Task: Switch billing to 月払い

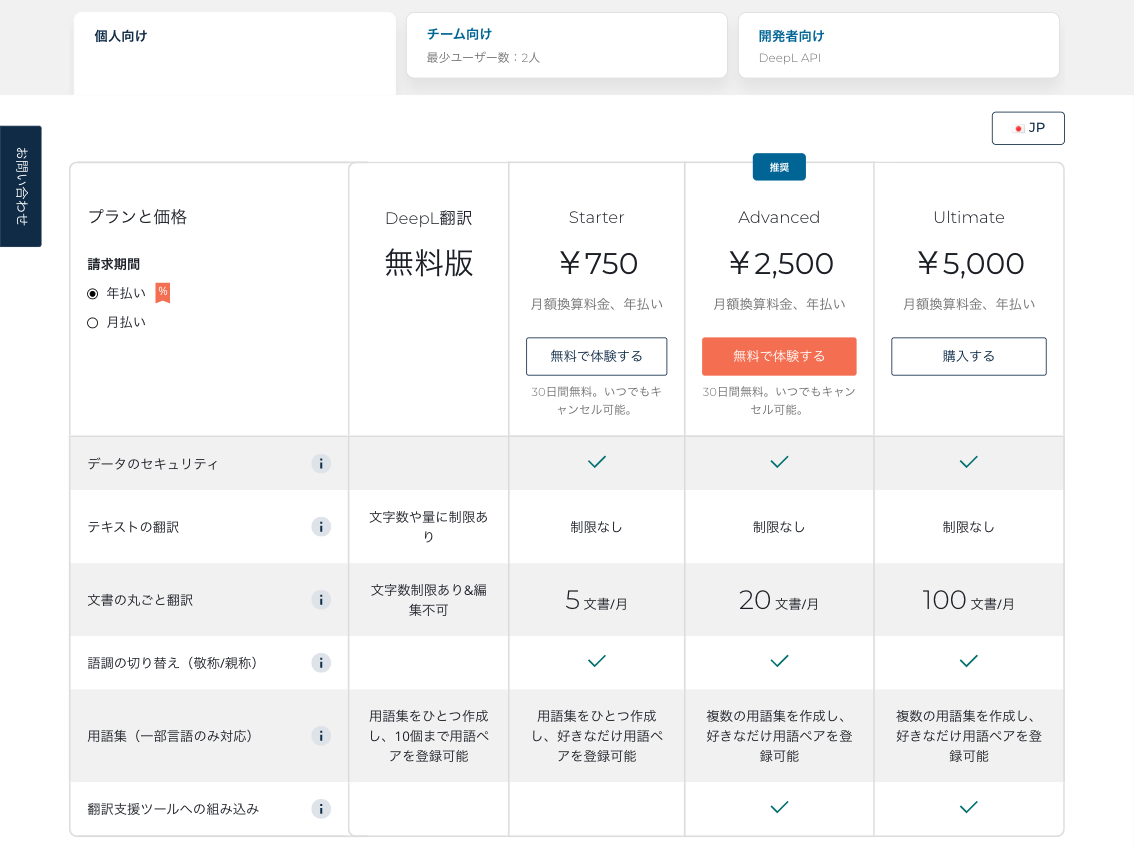Action: pos(91,322)
